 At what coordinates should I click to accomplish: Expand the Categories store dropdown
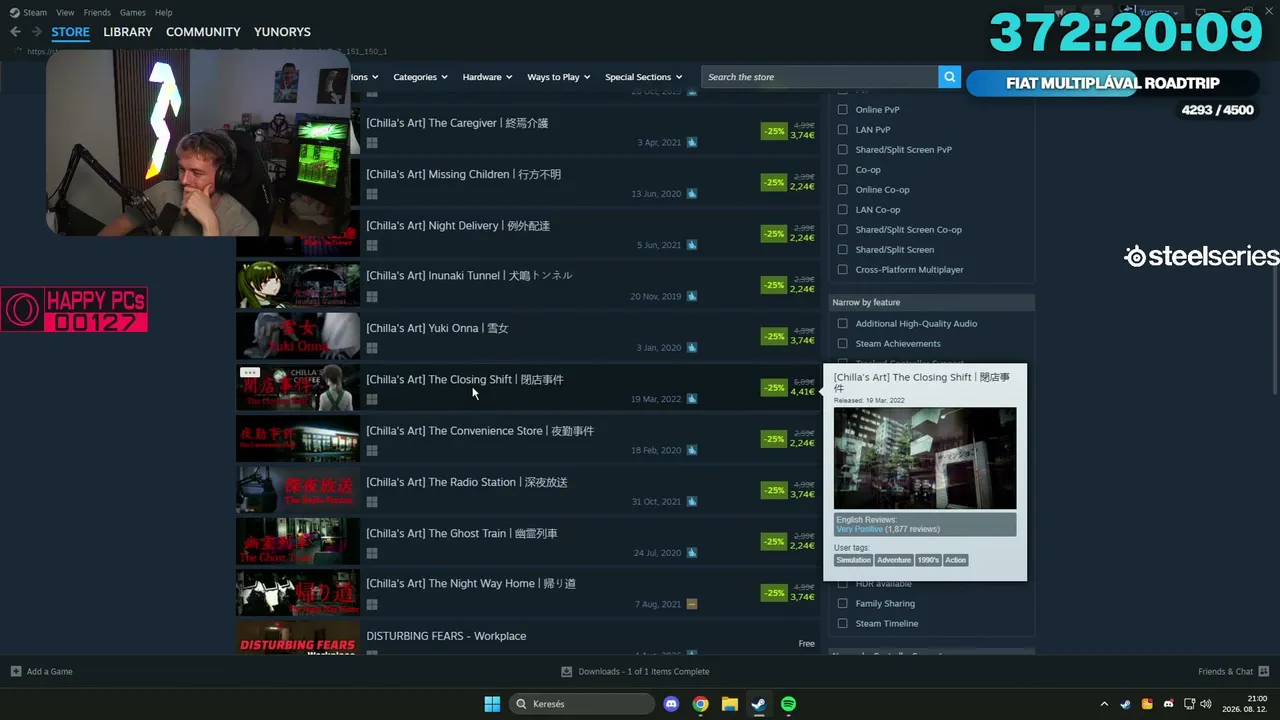pos(420,77)
